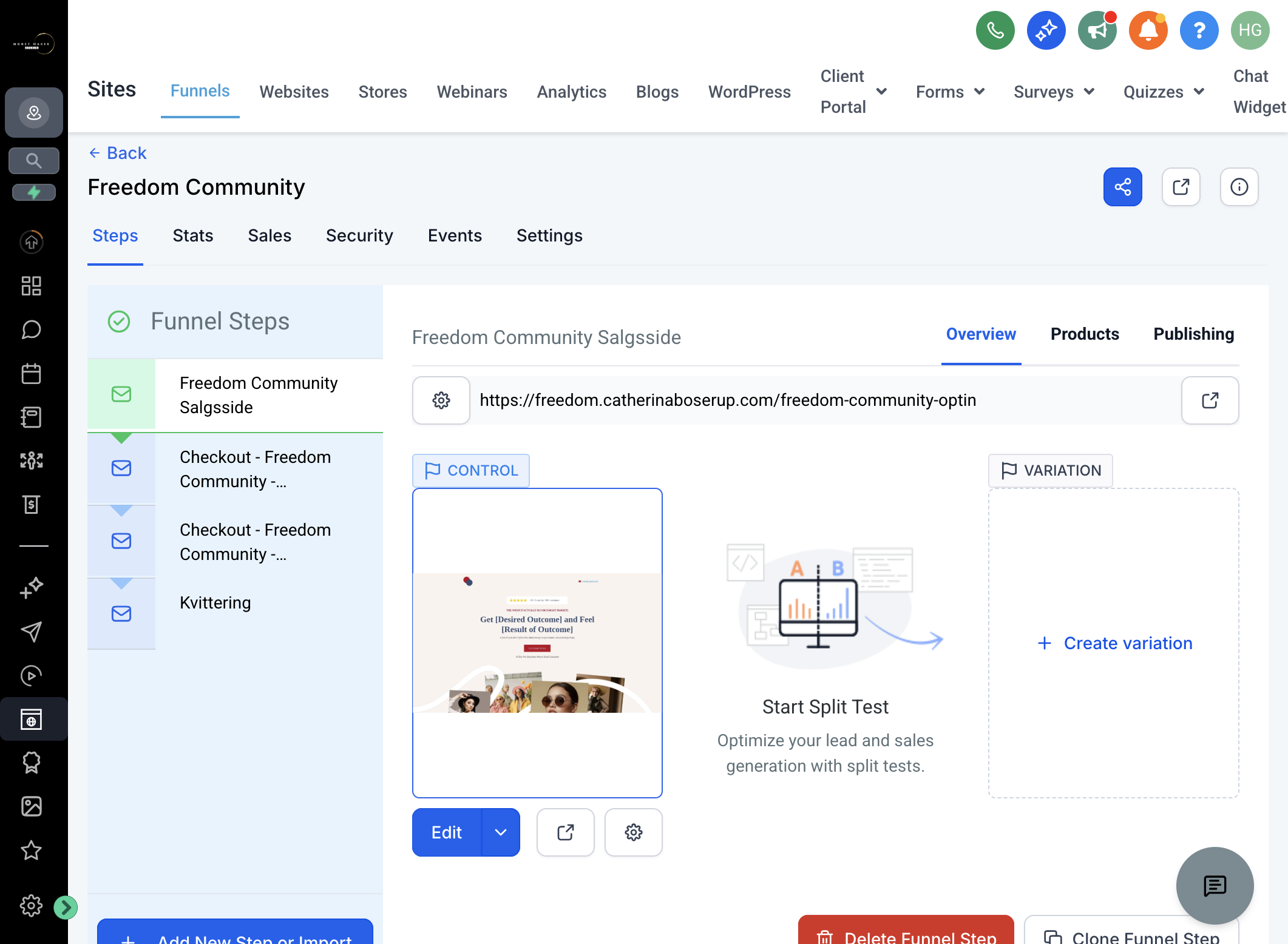Screen dimensions: 1288x944
Task: Open the megaphone announcements icon
Action: [1097, 30]
